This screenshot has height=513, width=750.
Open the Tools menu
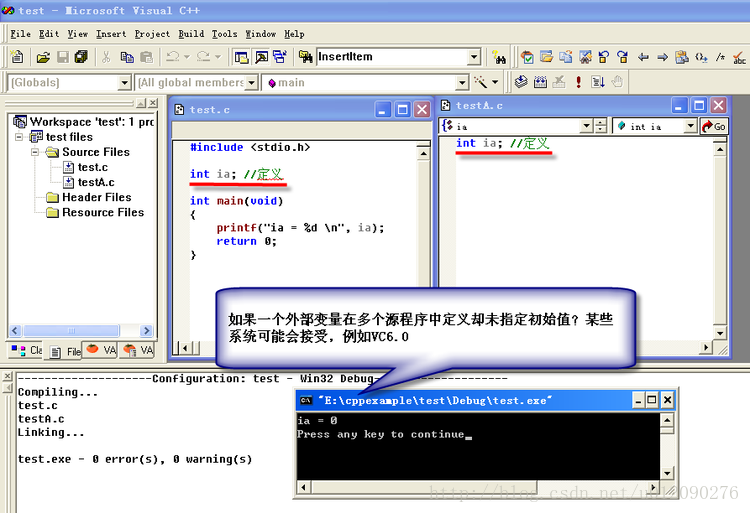(x=224, y=34)
